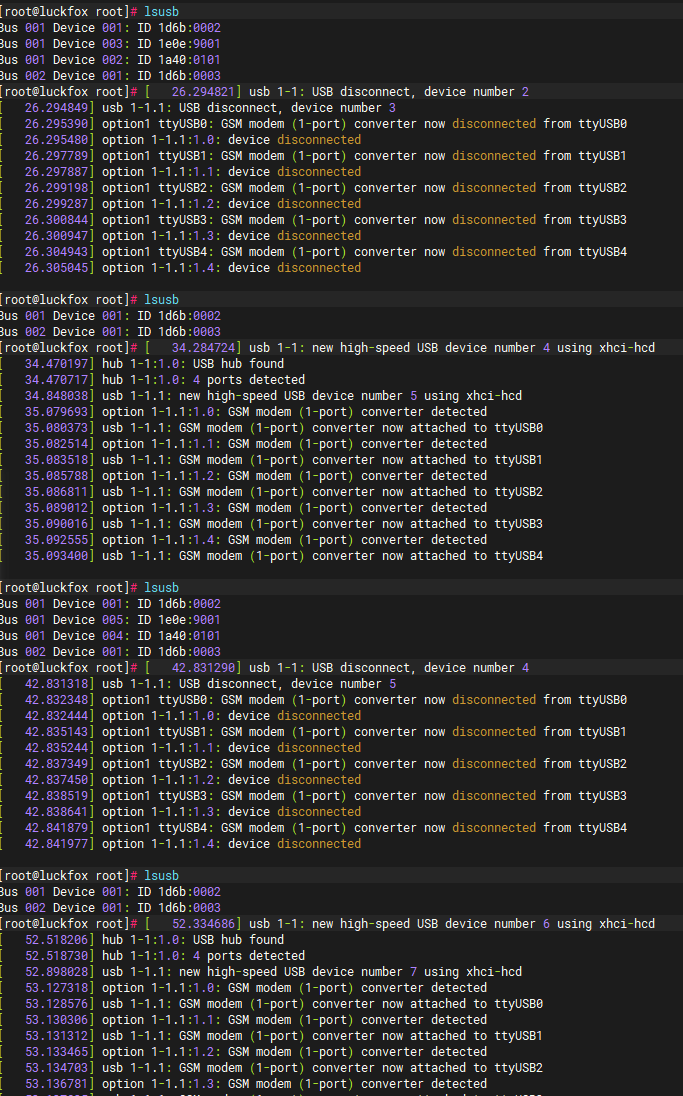The image size is (683, 1096).
Task: Click log line 35.090016 attached to ttyUSB3
Action: tap(272, 524)
